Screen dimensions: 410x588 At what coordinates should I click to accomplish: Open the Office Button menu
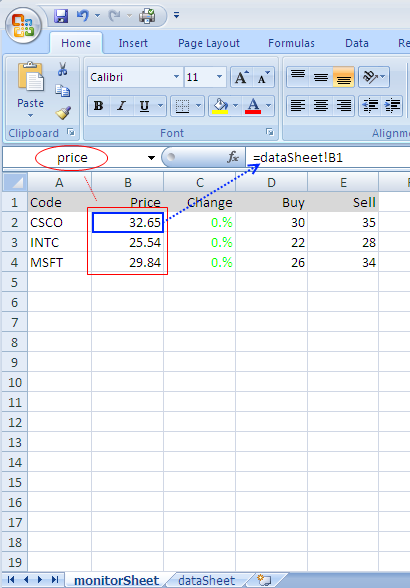pos(23,26)
